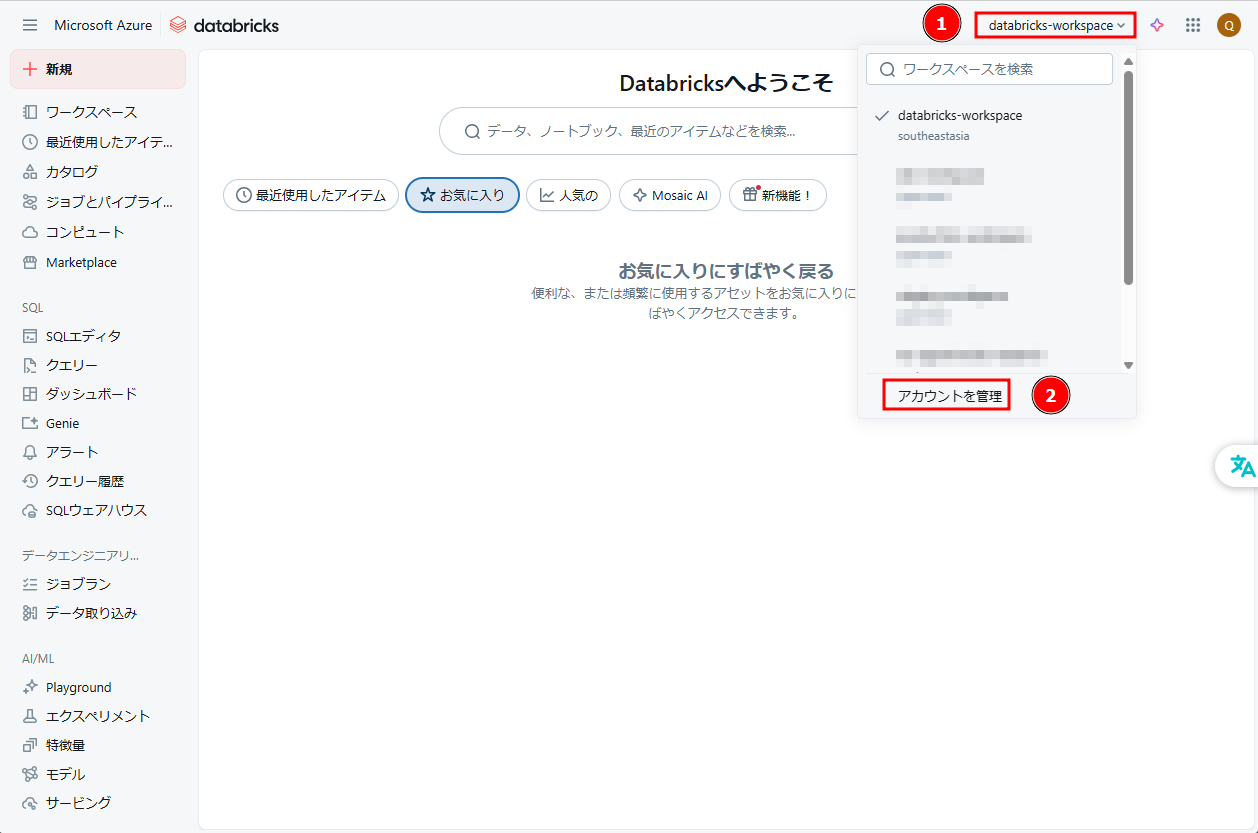Select the 最近使用したアイテム filter chip
This screenshot has height=833, width=1258.
click(311, 195)
